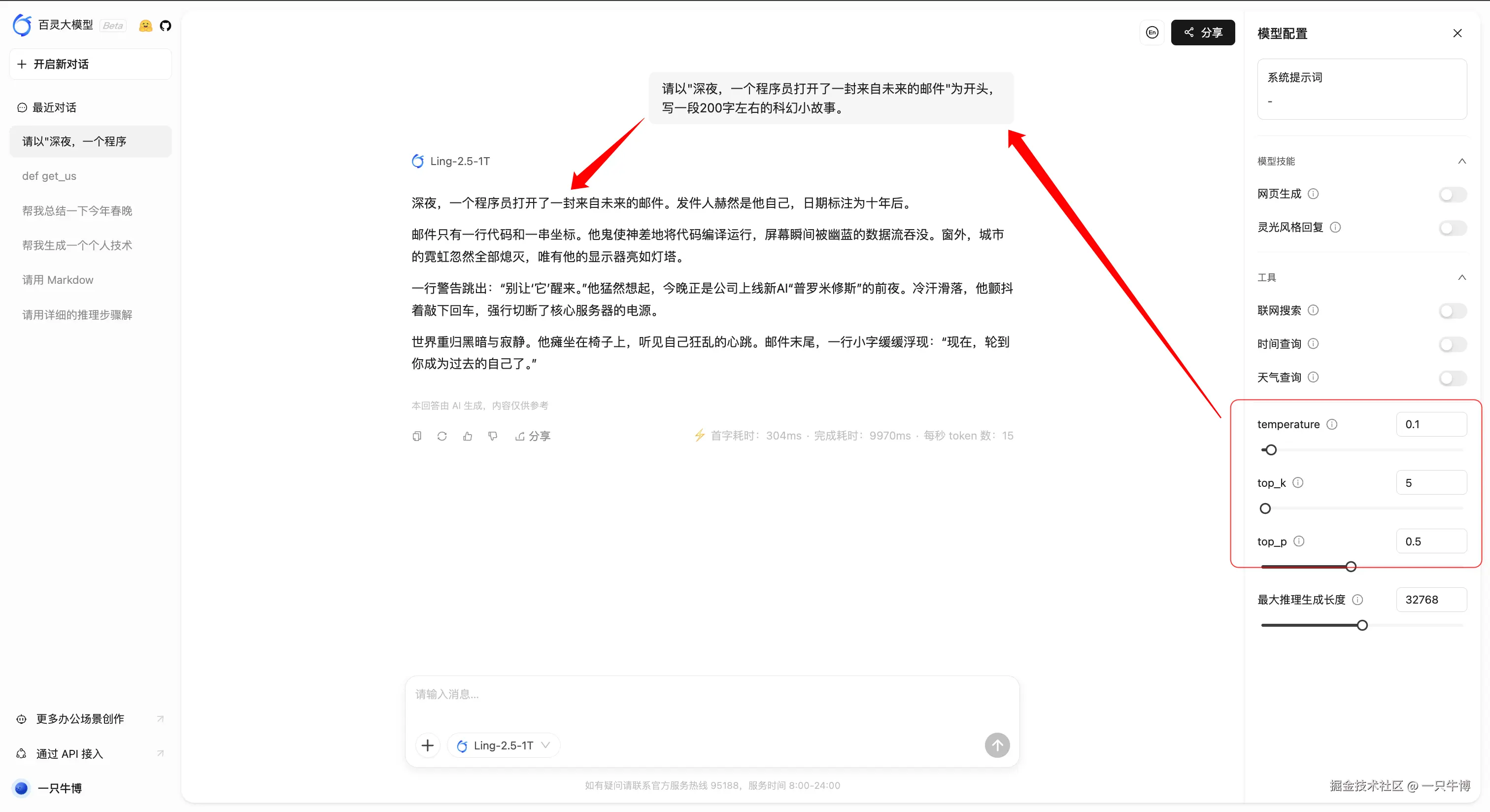
Task: Give the response a thumbs up
Action: [x=468, y=436]
